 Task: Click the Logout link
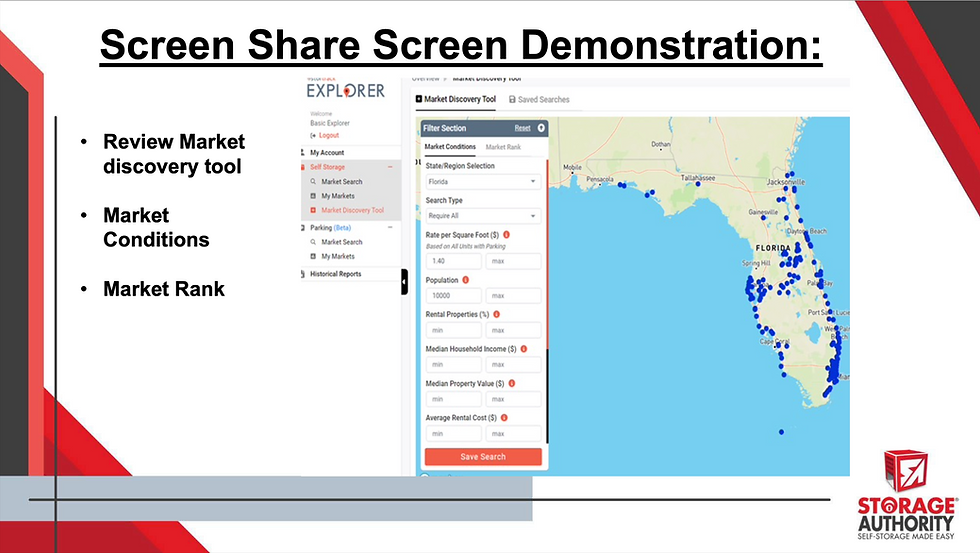pyautogui.click(x=329, y=135)
